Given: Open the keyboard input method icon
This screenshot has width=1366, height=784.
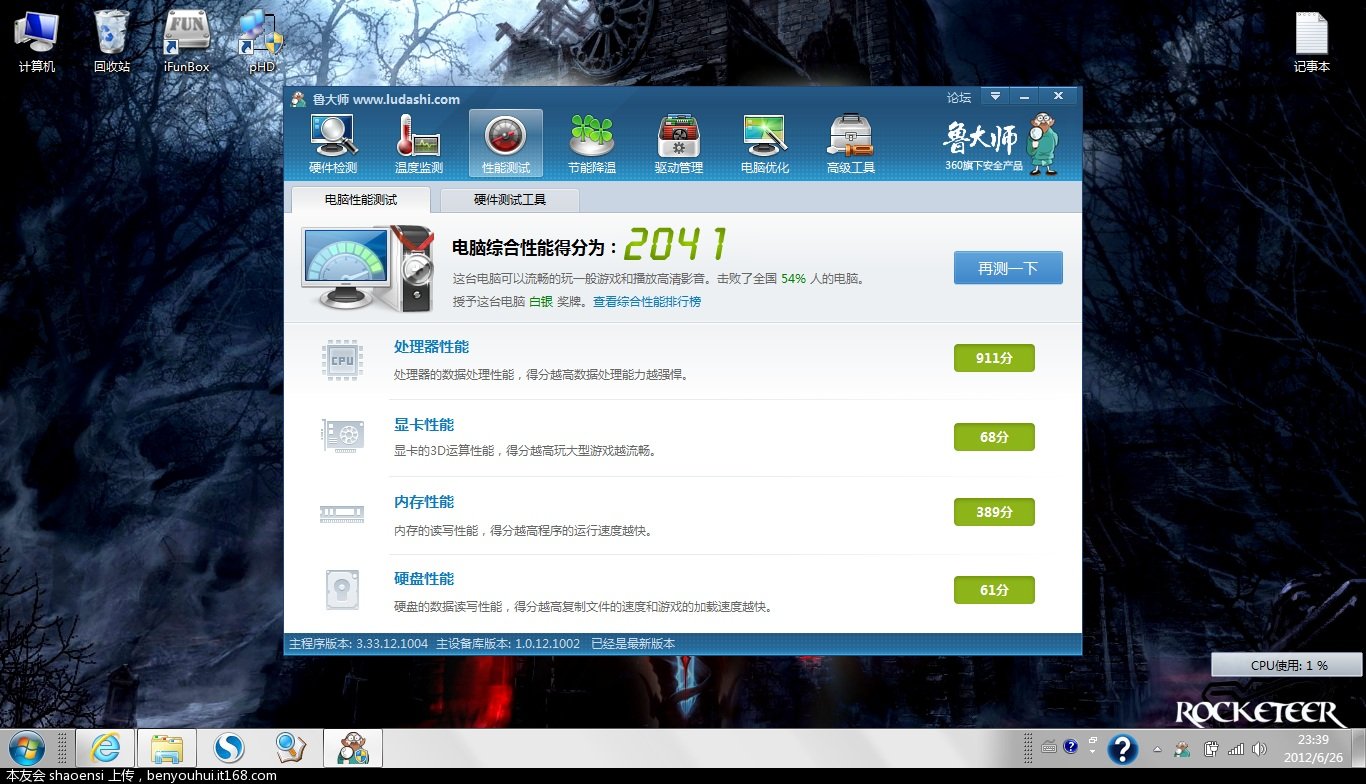Looking at the screenshot, I should point(1048,747).
